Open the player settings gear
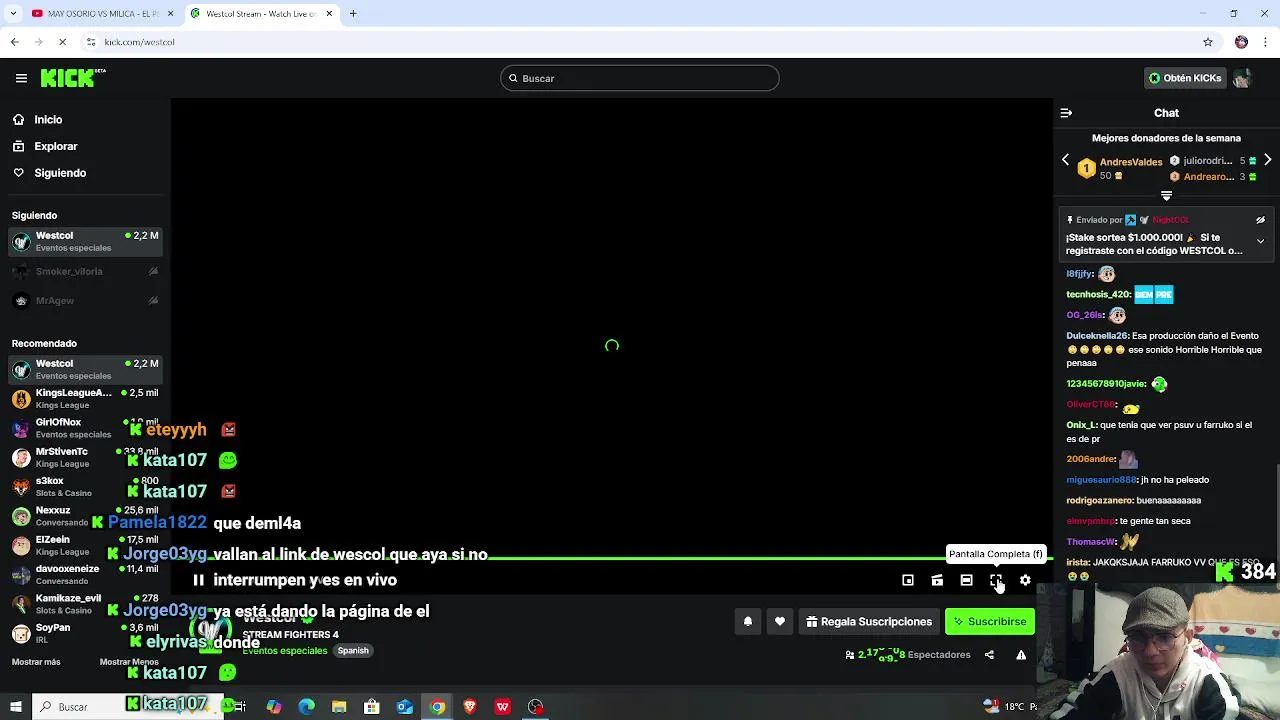This screenshot has width=1280, height=720. (x=1025, y=580)
